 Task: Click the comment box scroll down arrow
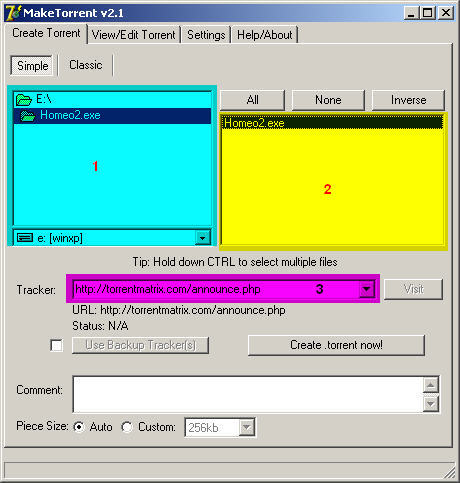431,404
